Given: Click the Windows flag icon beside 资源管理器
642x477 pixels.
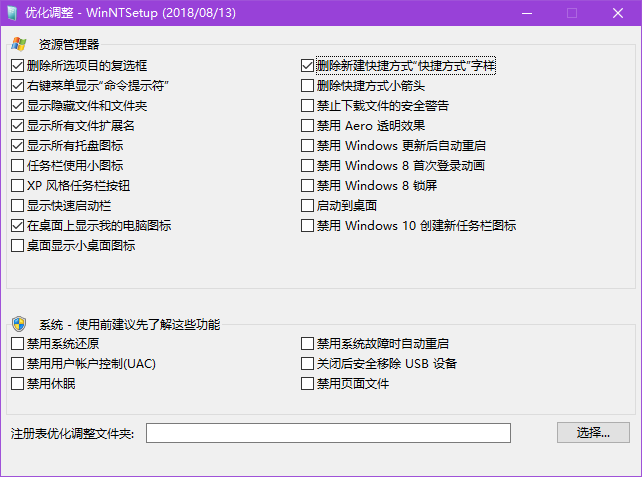Looking at the screenshot, I should tap(19, 45).
